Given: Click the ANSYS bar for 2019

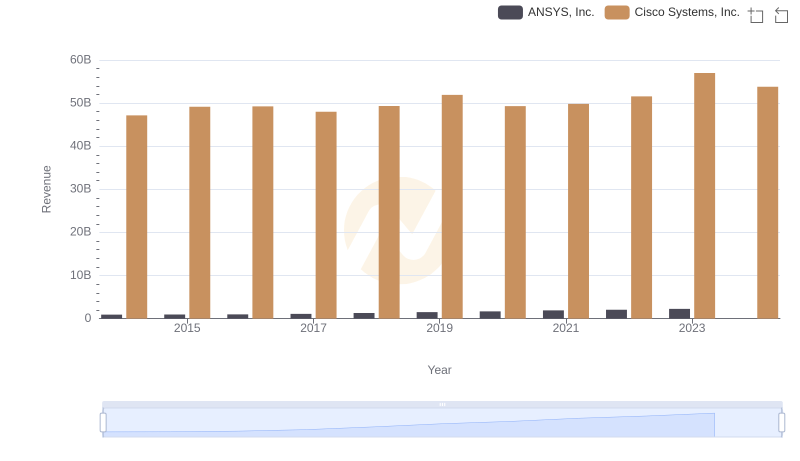Looking at the screenshot, I should 427,315.
